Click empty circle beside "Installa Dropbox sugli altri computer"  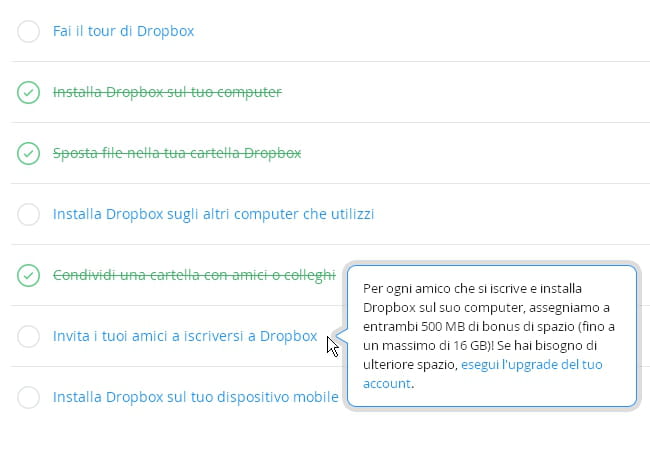[x=29, y=214]
